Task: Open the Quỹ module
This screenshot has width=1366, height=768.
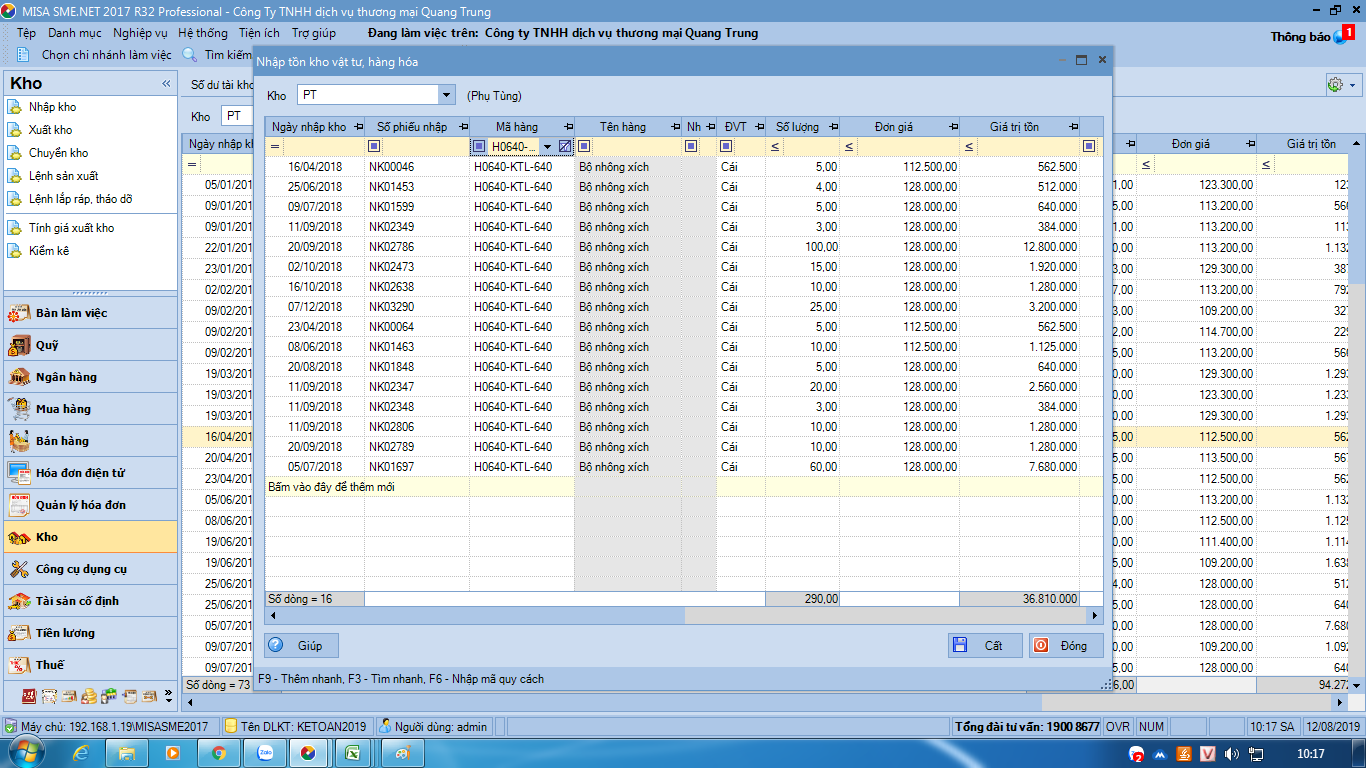Action: tap(90, 345)
